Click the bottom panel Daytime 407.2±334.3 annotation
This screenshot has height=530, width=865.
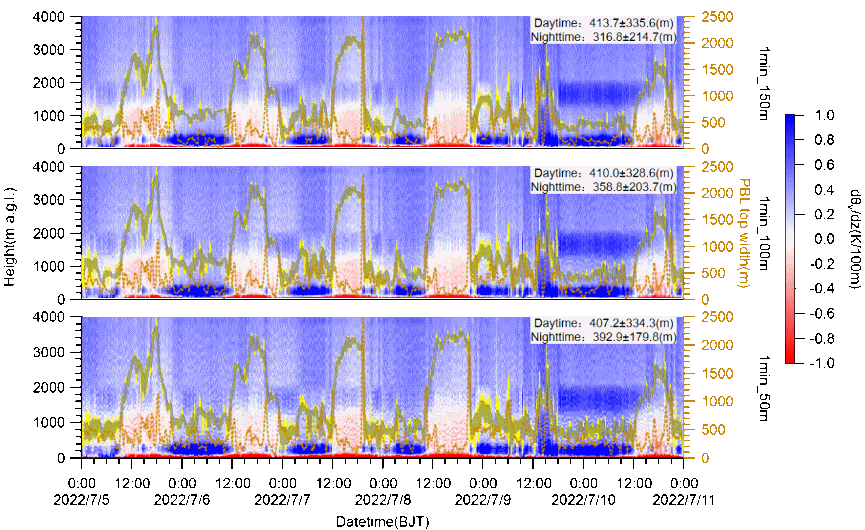click(605, 325)
